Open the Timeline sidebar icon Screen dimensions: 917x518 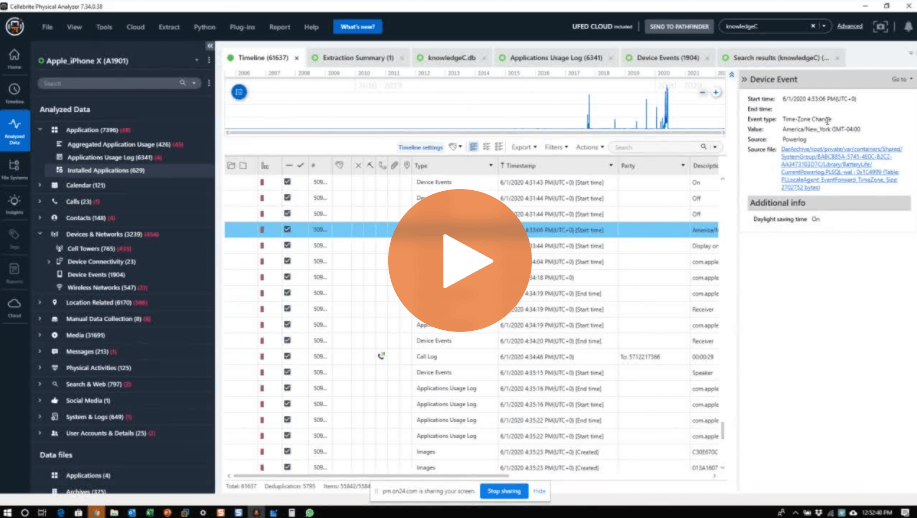coord(14,92)
